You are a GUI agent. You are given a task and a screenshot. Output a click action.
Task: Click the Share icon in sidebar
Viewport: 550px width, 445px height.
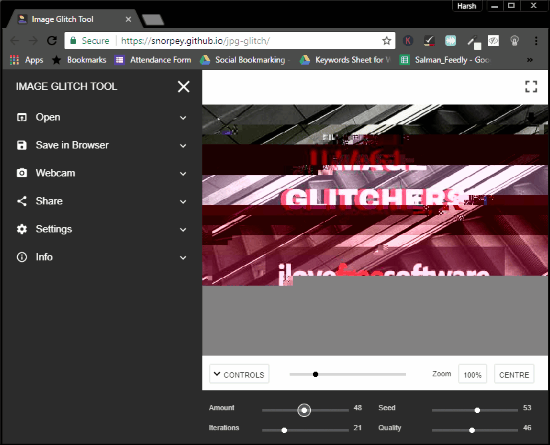(x=22, y=201)
